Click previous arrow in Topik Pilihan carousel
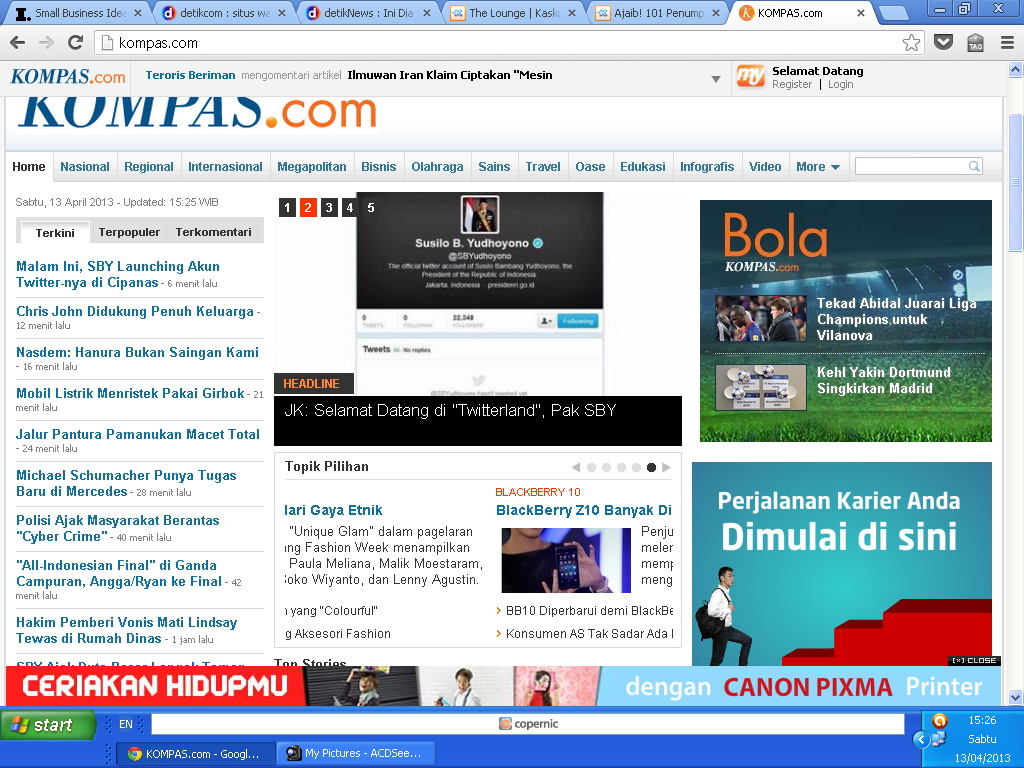Viewport: 1024px width, 768px height. click(x=576, y=467)
